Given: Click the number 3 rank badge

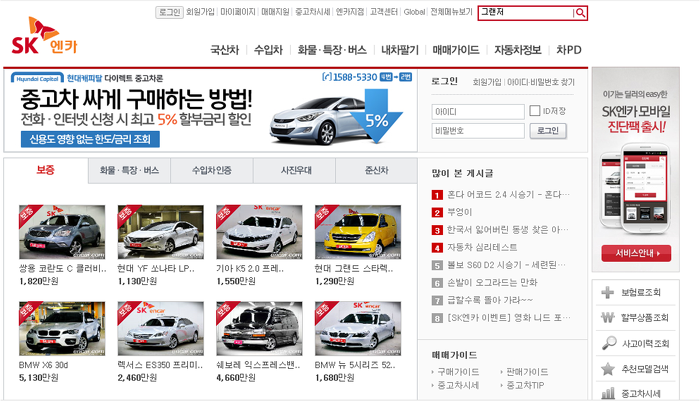Looking at the screenshot, I should 437,230.
